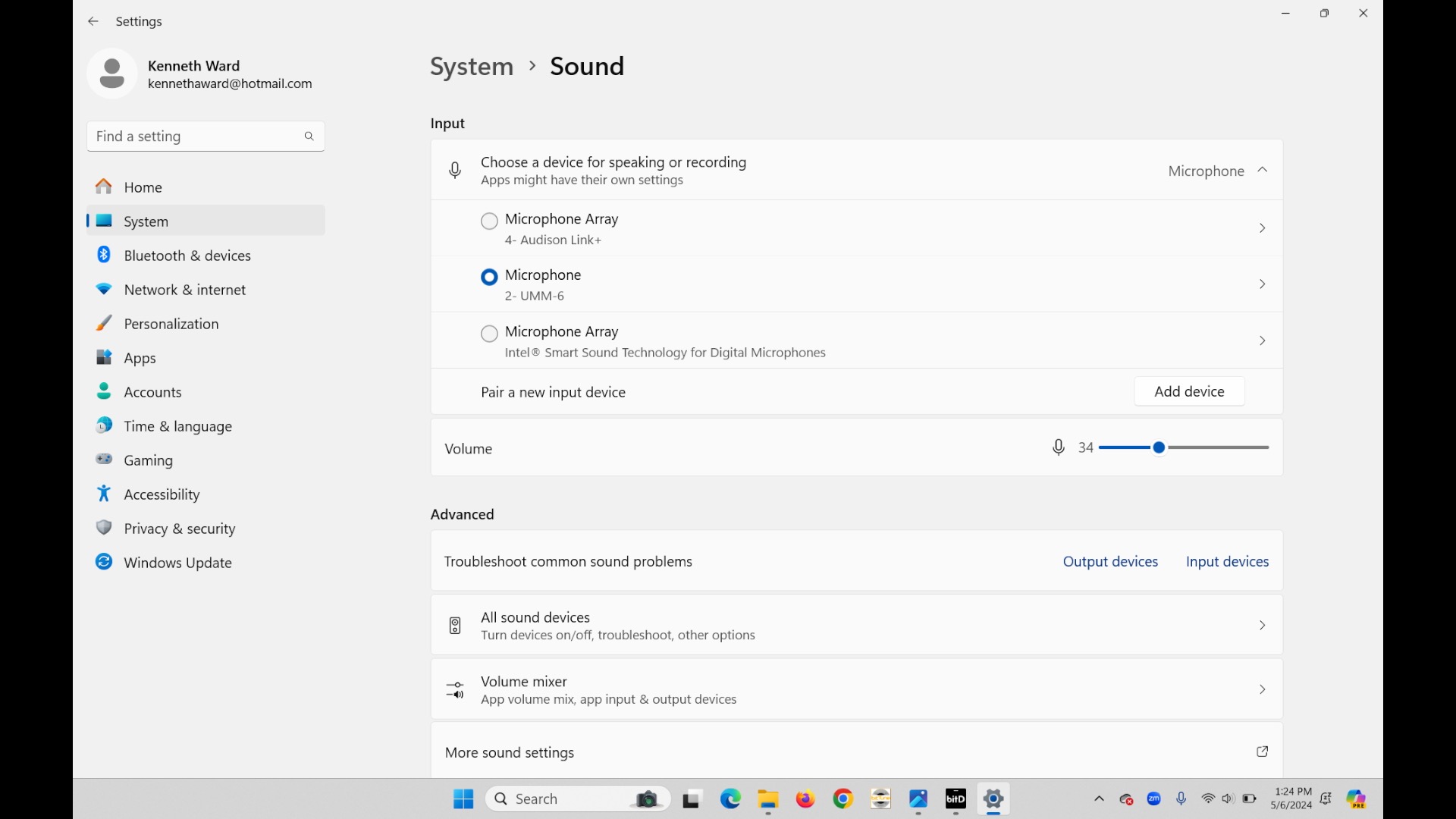1456x819 pixels.
Task: Launch Firefox from taskbar
Action: pyautogui.click(x=805, y=799)
